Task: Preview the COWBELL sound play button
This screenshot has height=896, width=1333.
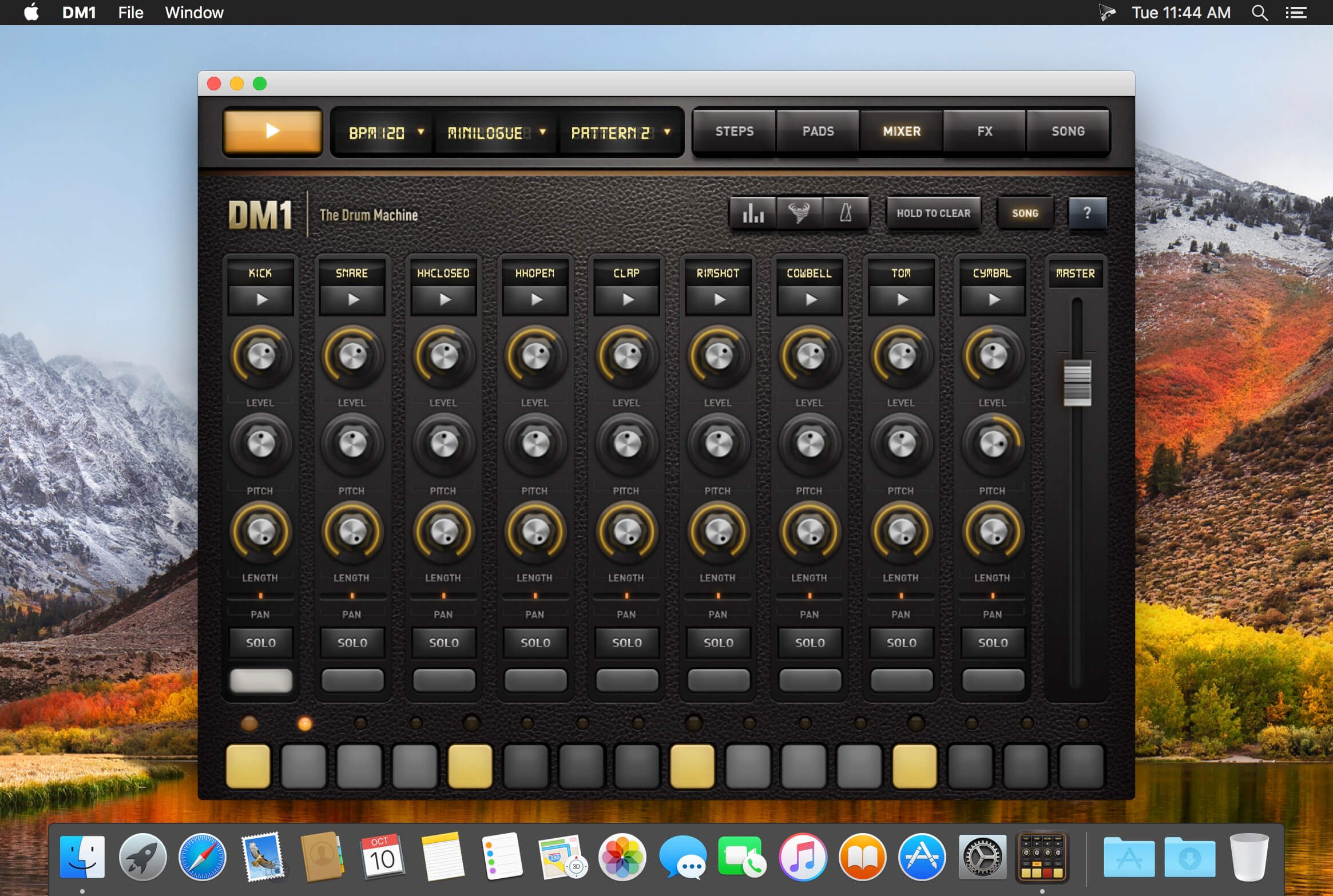Action: [x=810, y=299]
